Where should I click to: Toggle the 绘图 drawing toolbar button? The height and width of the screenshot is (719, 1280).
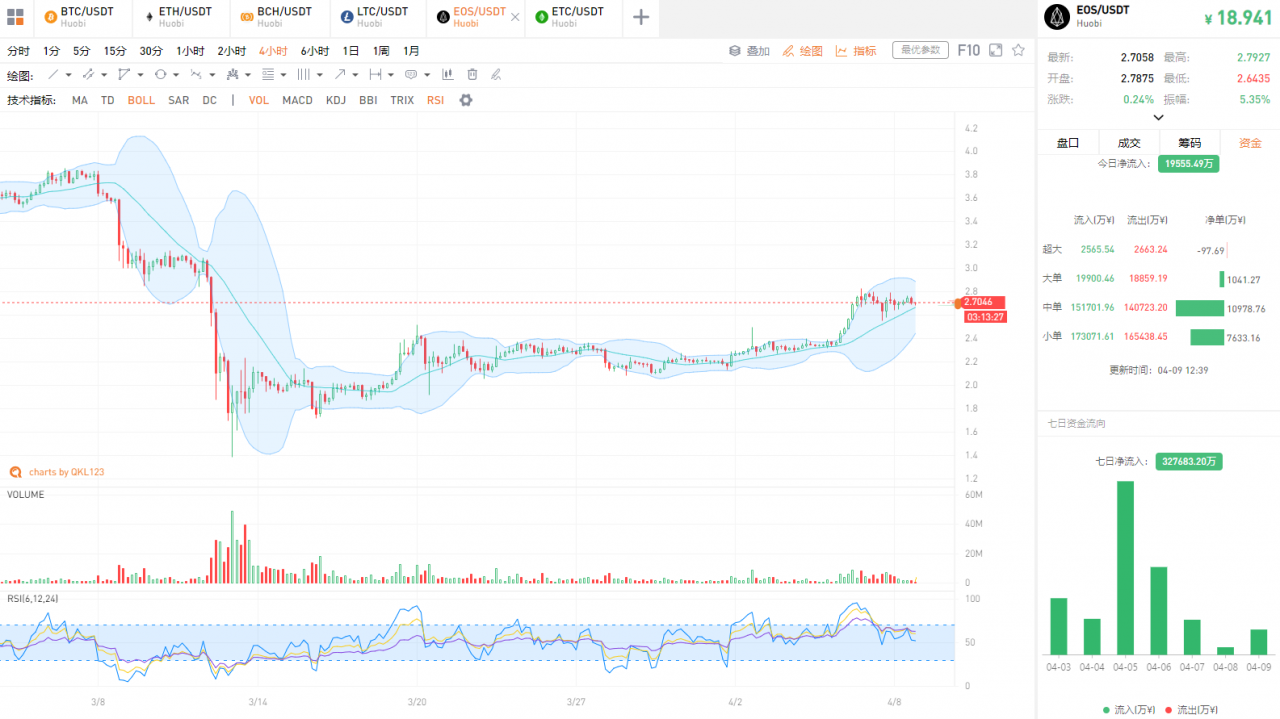[x=802, y=51]
